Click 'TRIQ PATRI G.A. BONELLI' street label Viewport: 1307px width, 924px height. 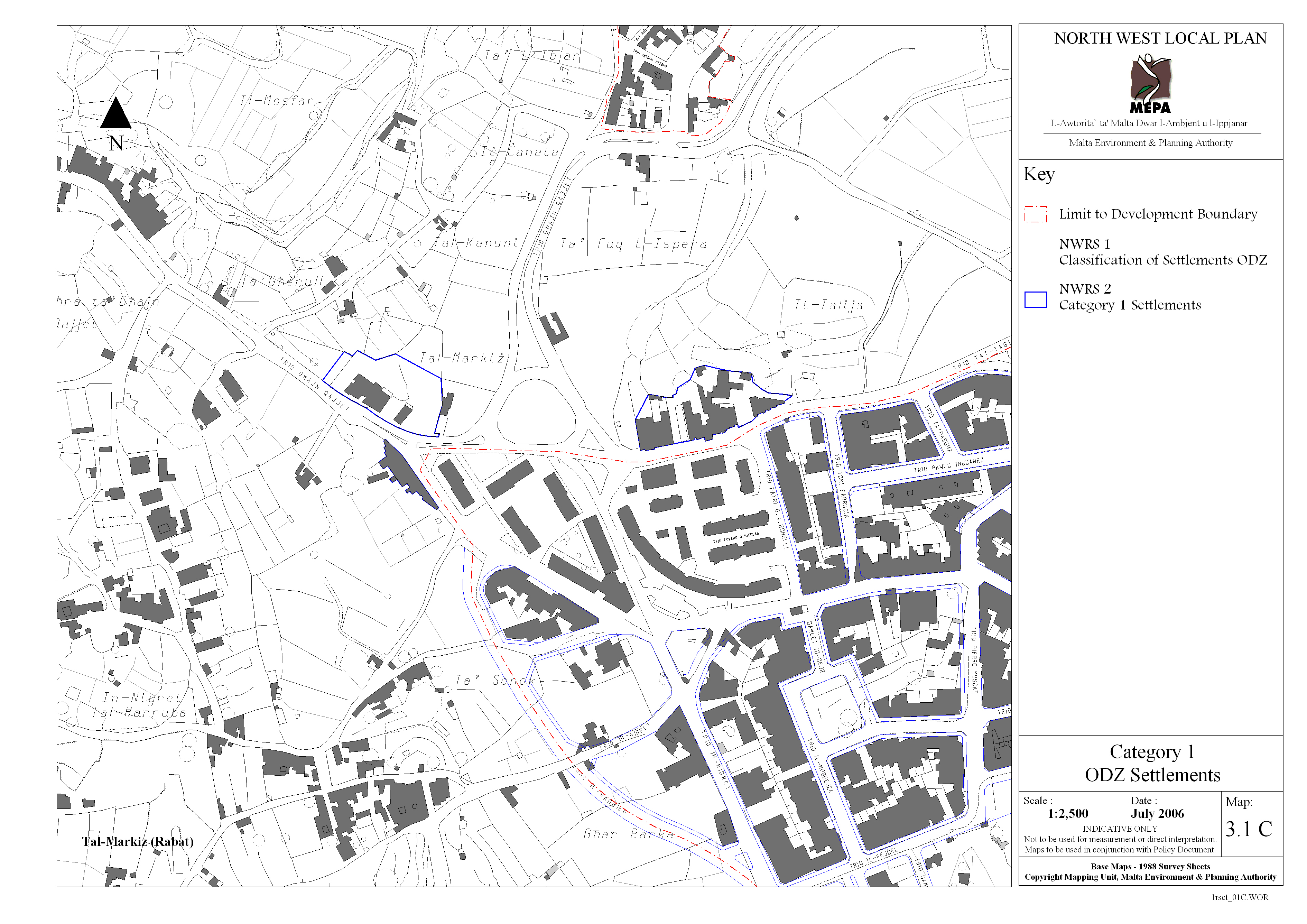(x=777, y=509)
